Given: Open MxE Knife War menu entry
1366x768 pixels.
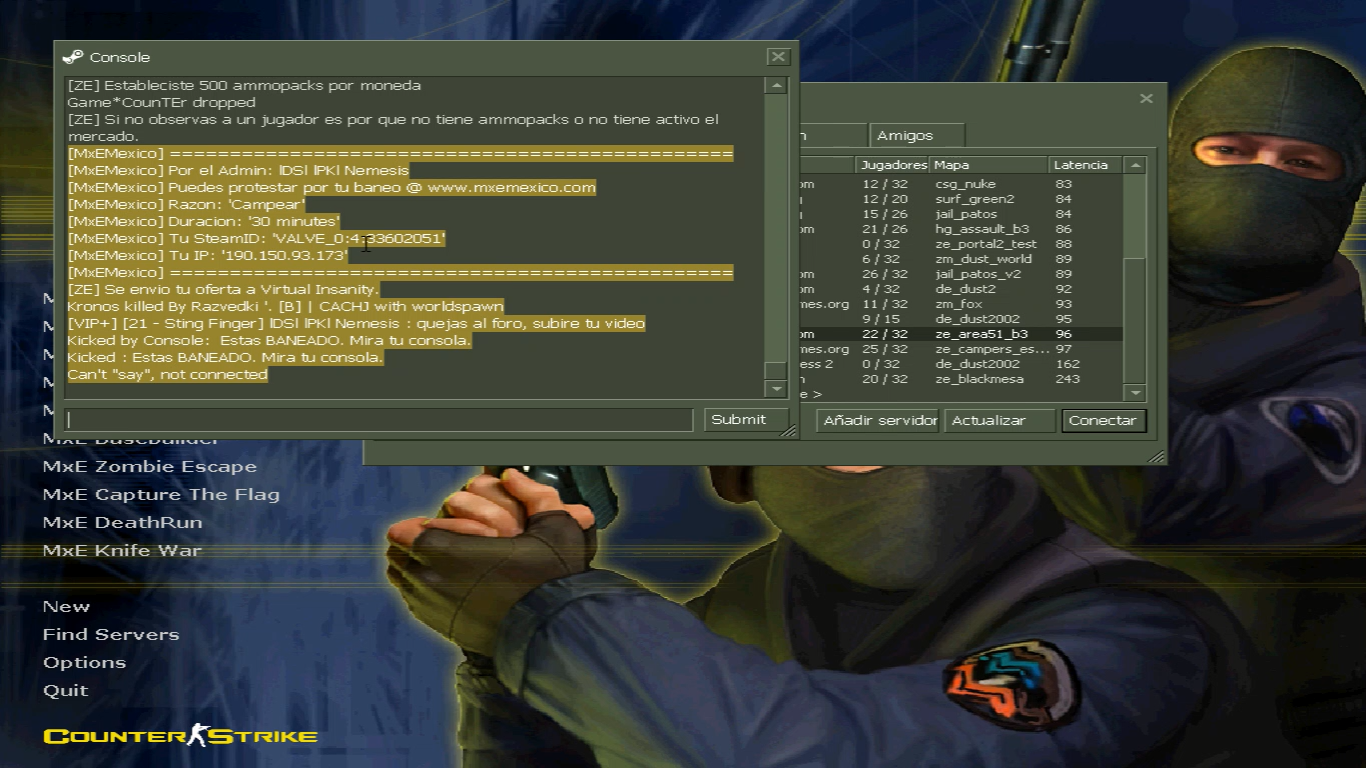Looking at the screenshot, I should [x=122, y=551].
